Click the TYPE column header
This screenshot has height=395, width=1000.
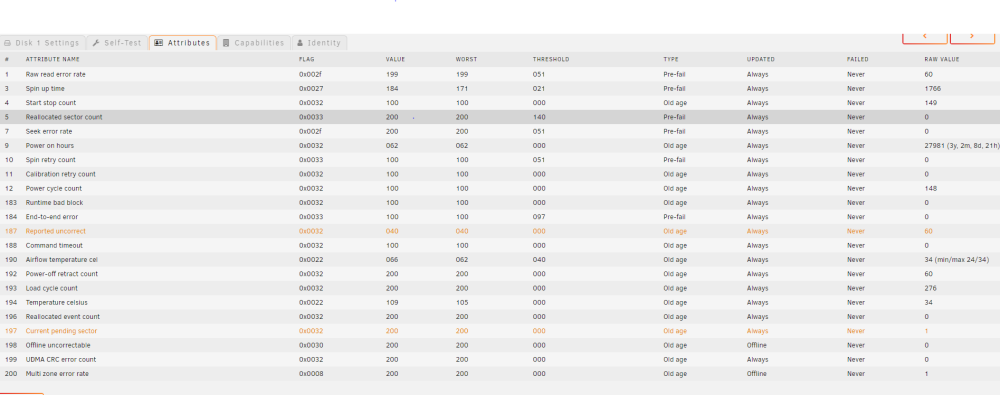[670, 59]
